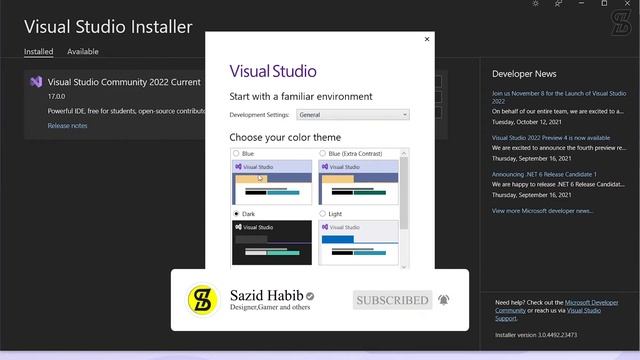
Task: Click the Blue theme preview thumbnail
Action: pyautogui.click(x=272, y=182)
